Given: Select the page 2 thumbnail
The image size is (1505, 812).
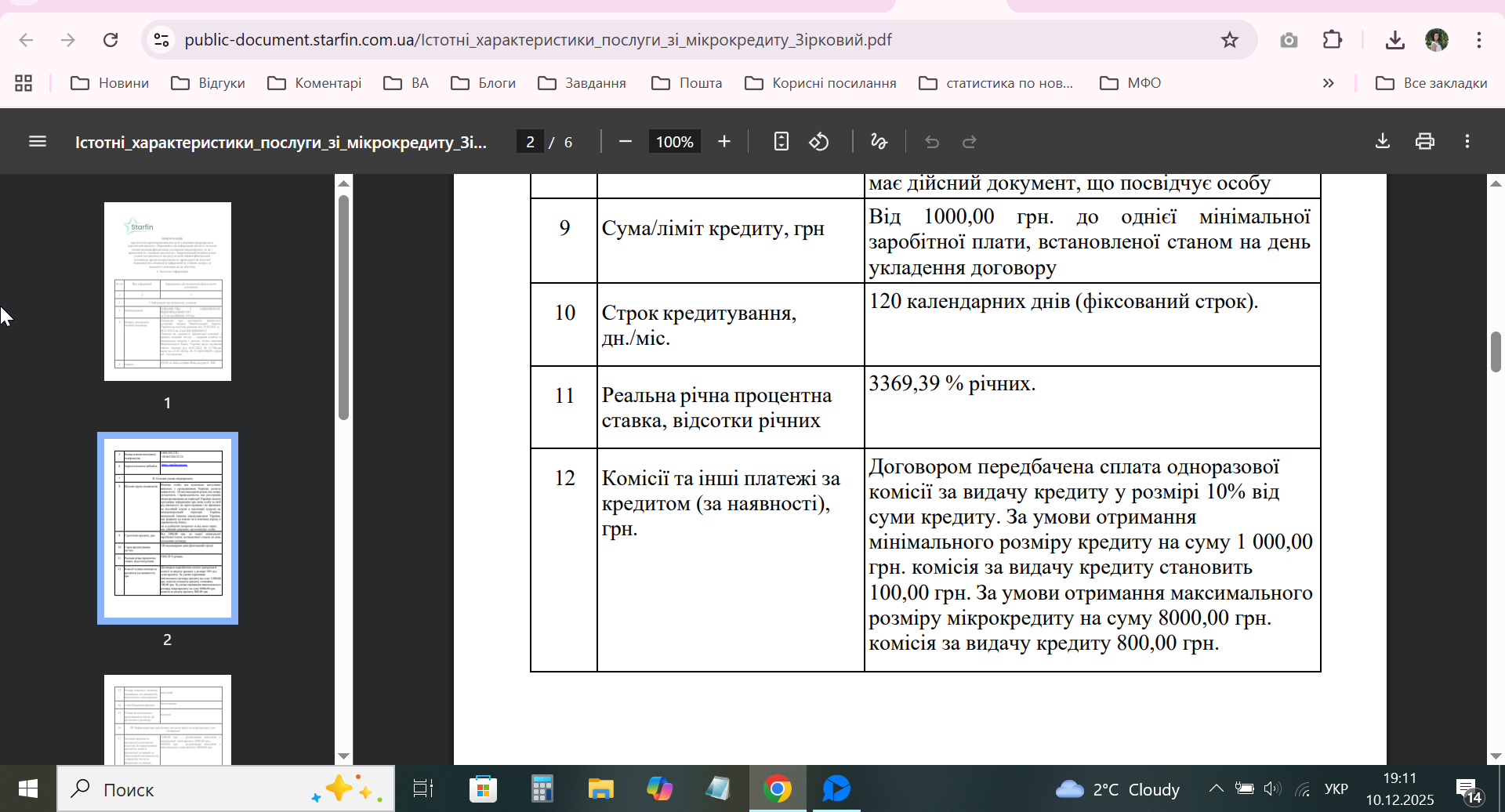Looking at the screenshot, I should (168, 528).
